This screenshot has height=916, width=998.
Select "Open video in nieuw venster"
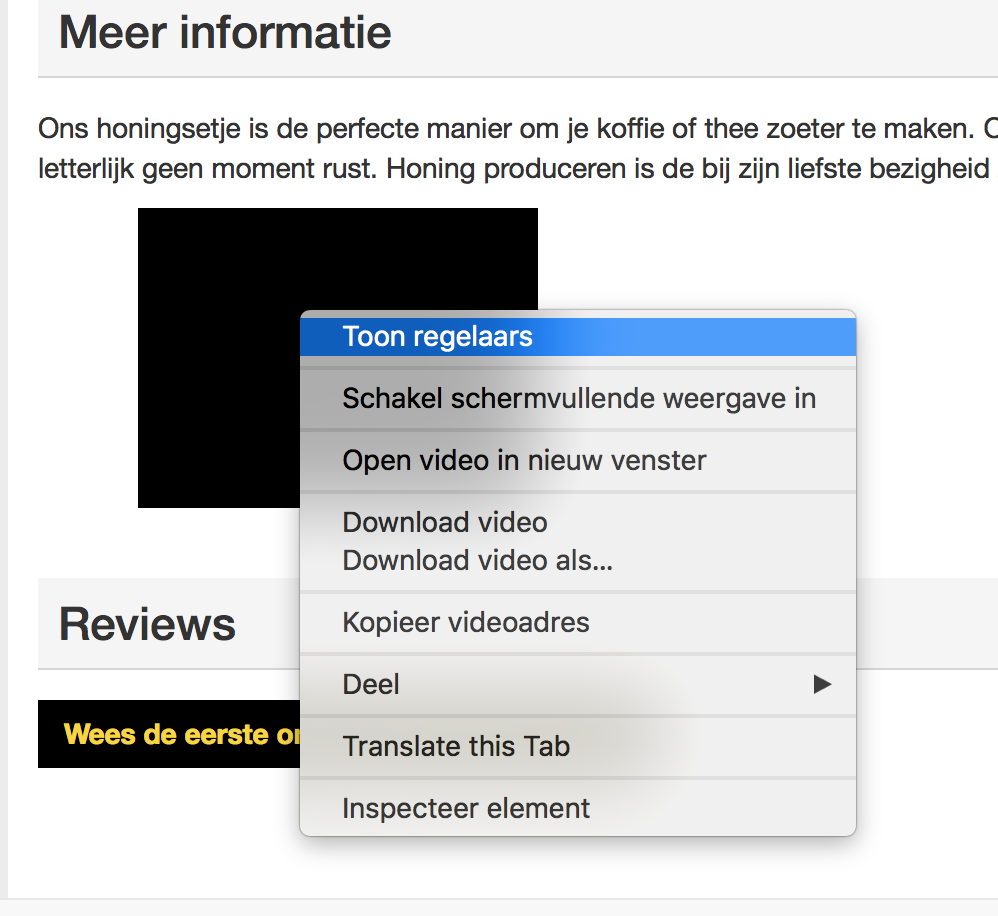click(525, 460)
